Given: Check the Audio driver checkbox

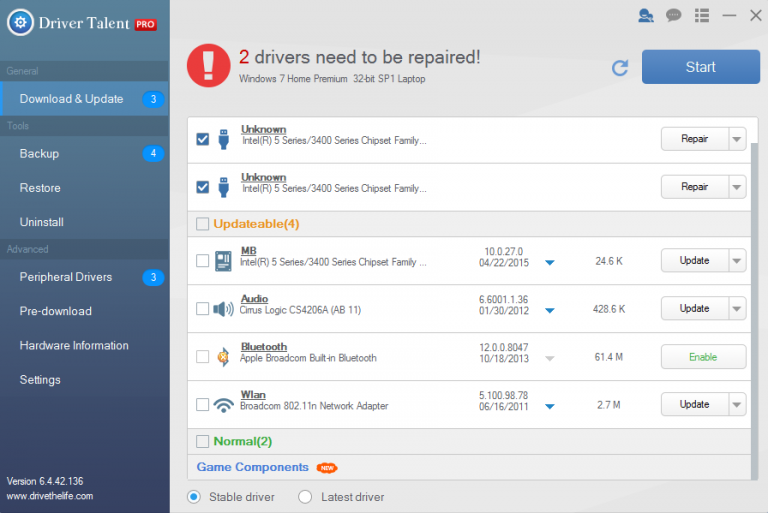Looking at the screenshot, I should click(203, 309).
